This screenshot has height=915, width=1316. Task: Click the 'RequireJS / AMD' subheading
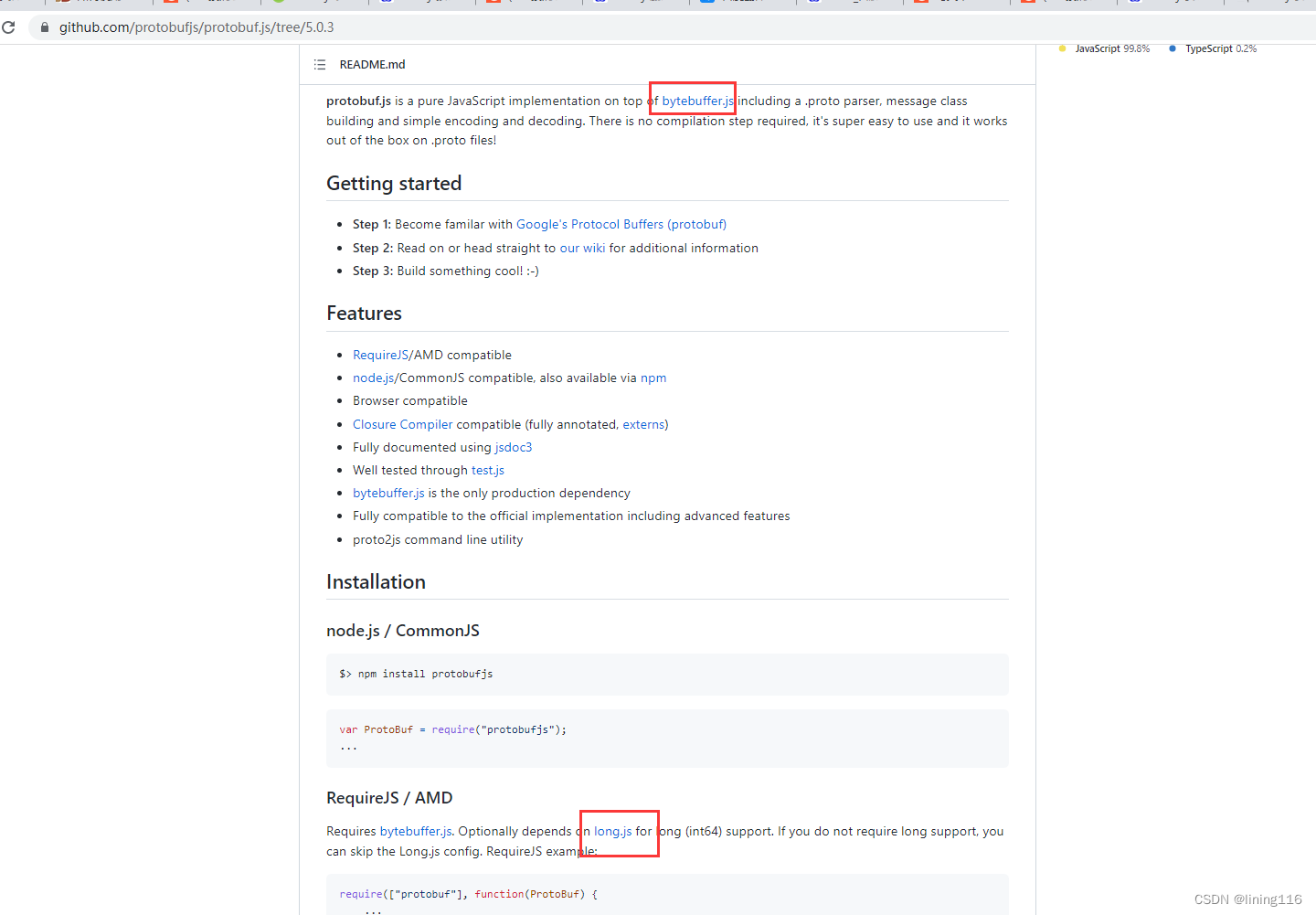[389, 798]
